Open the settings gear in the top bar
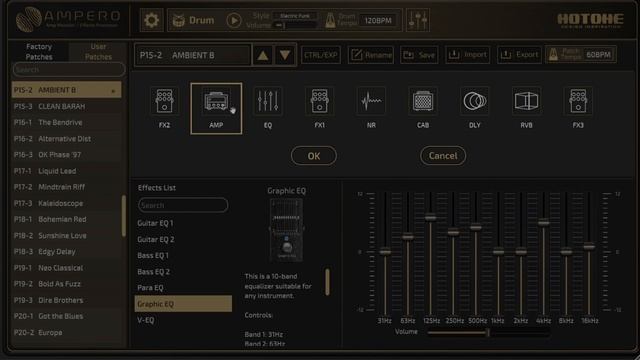 (x=151, y=20)
